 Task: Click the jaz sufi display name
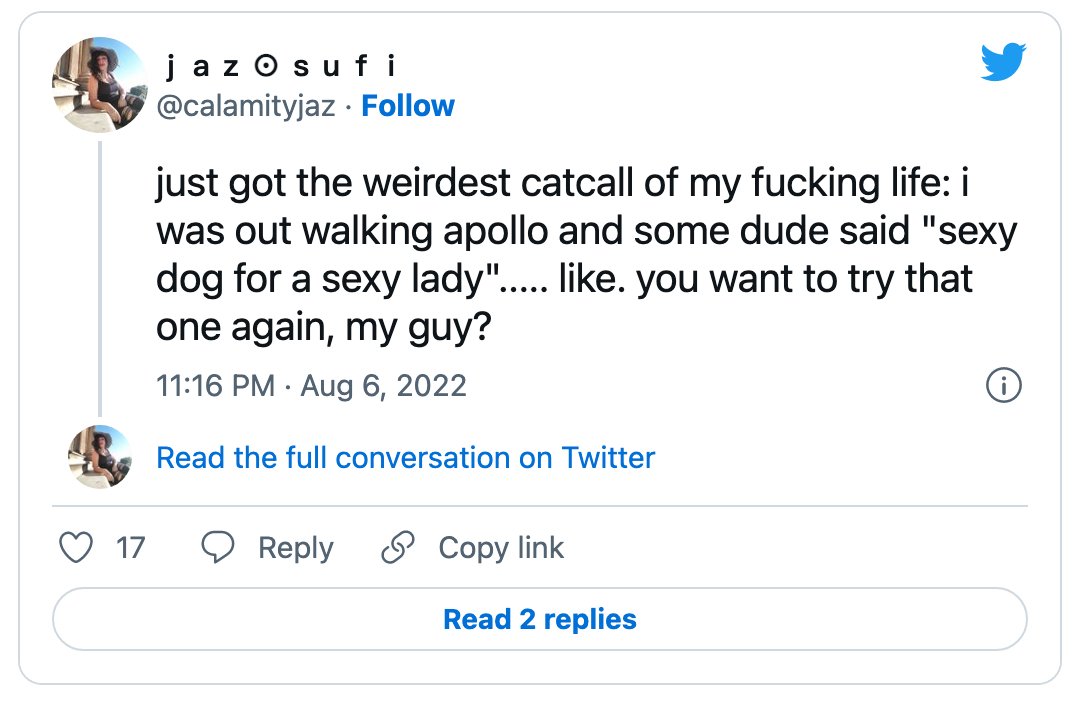[280, 66]
